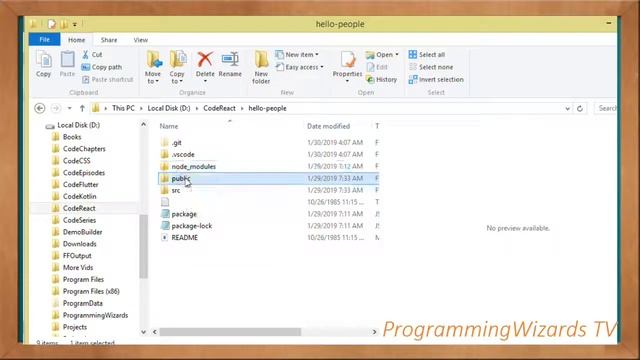The width and height of the screenshot is (640, 360).
Task: Click the Select none command
Action: click(x=431, y=67)
